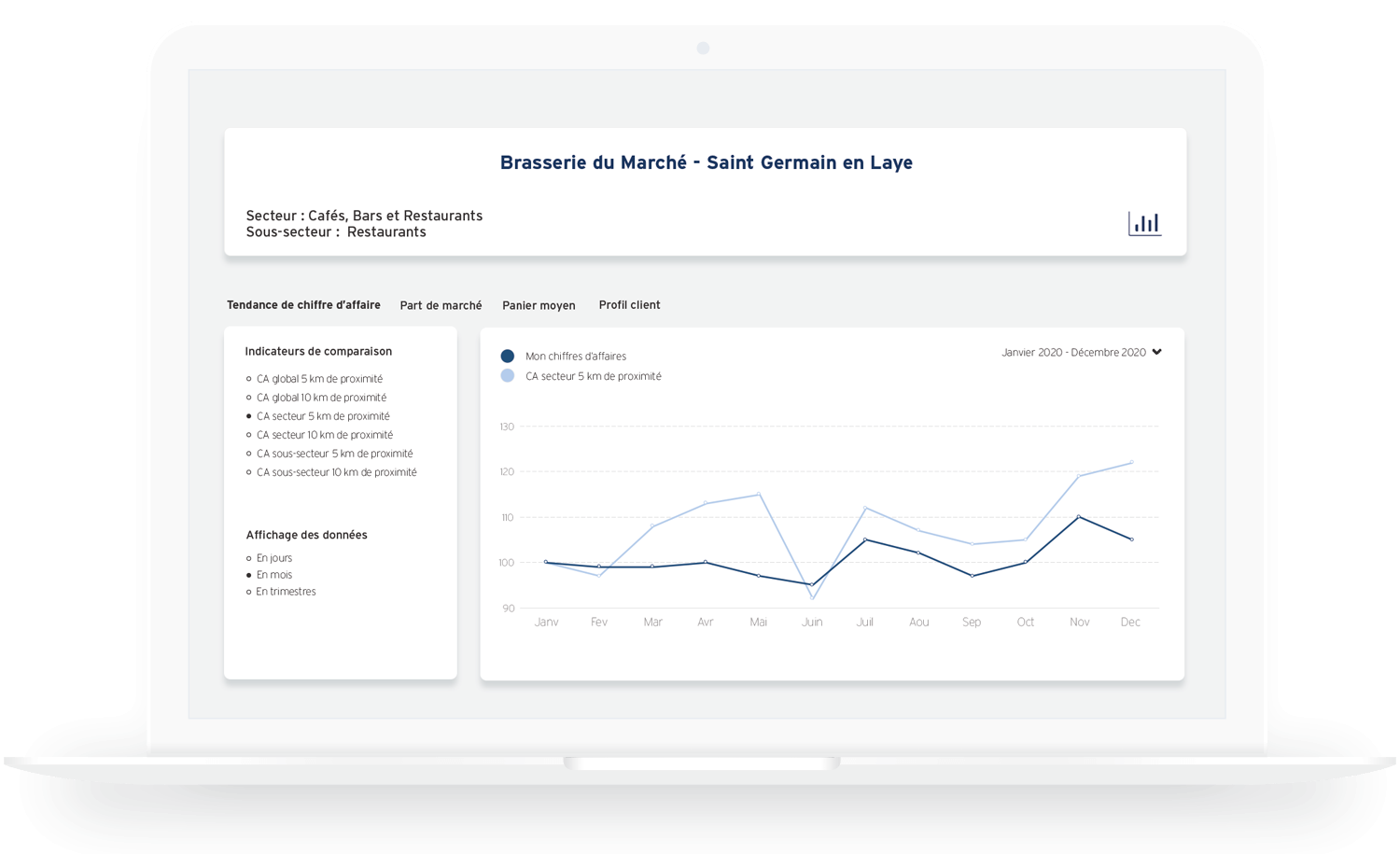Viewport: 1400px width, 854px height.
Task: Click the Juin x-axis label
Action: (812, 623)
